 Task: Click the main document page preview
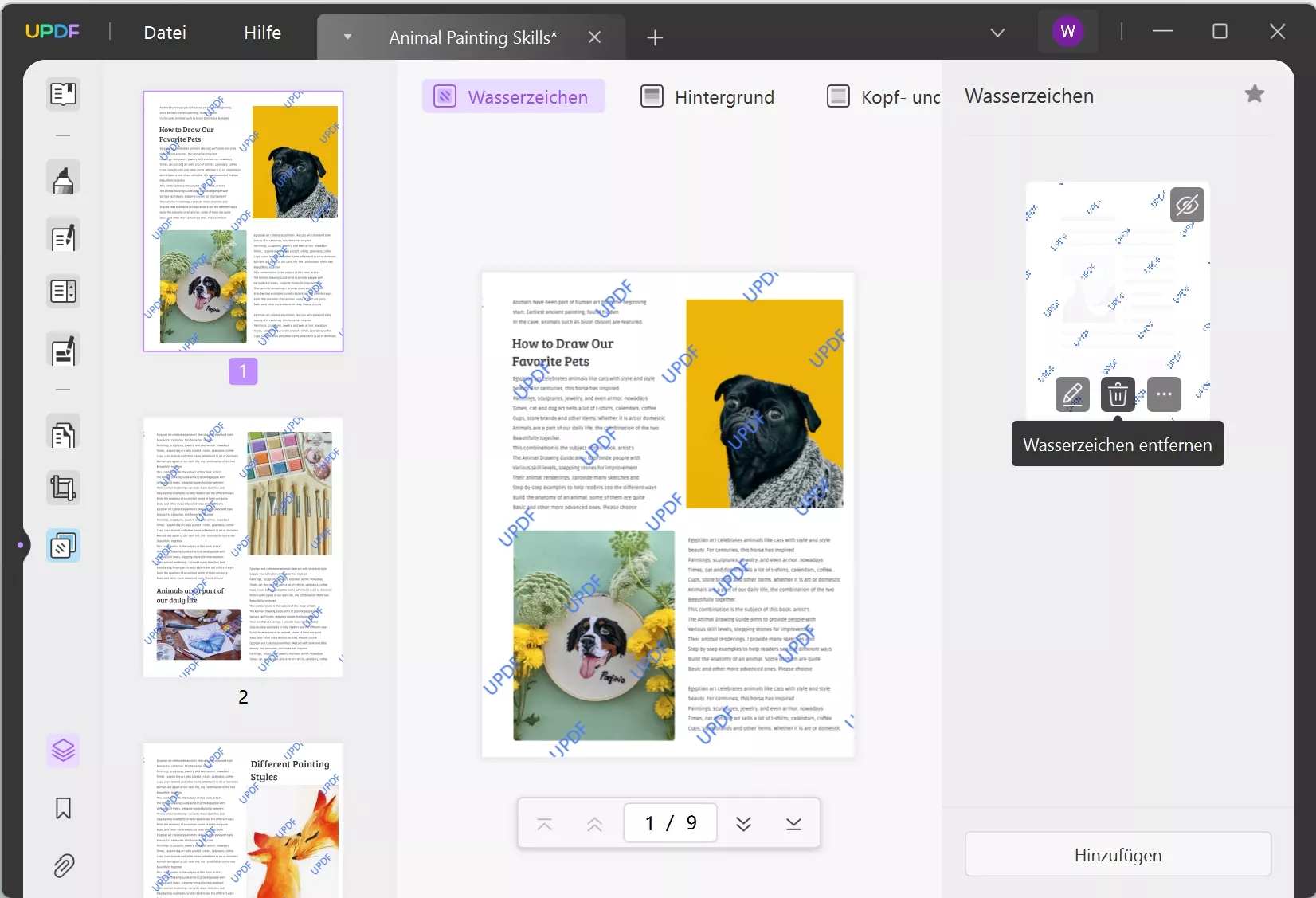(668, 514)
